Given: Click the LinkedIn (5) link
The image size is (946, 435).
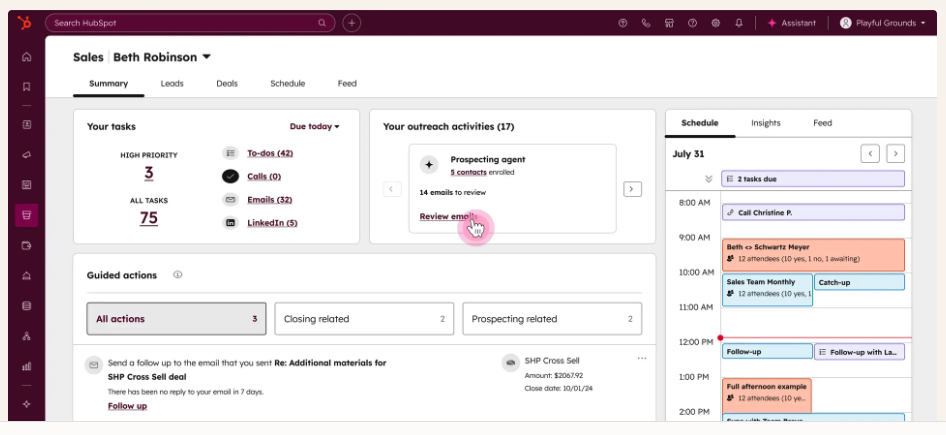Looking at the screenshot, I should [x=272, y=223].
